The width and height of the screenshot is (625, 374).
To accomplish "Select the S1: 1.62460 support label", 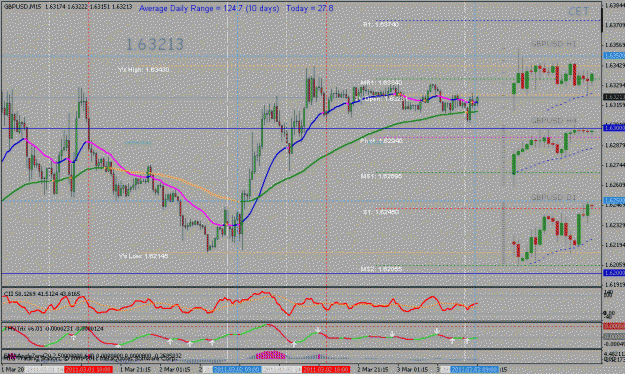I will point(381,212).
